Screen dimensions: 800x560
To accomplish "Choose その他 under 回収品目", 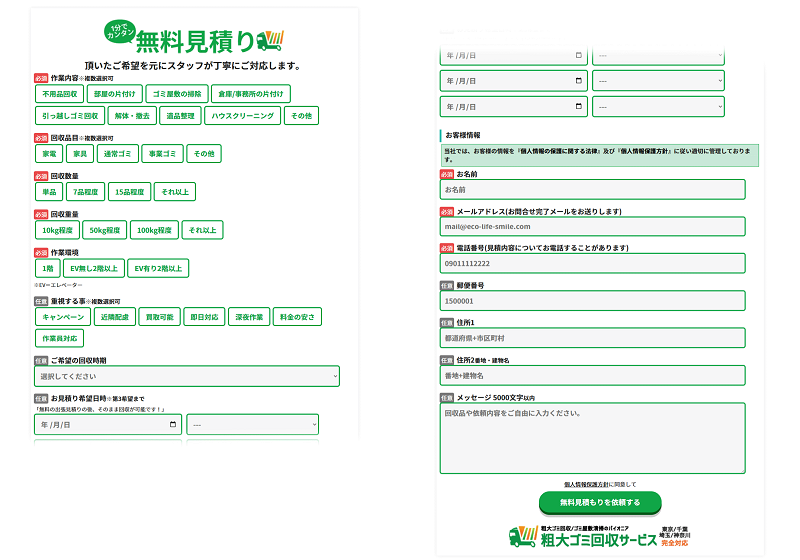I will (x=204, y=154).
